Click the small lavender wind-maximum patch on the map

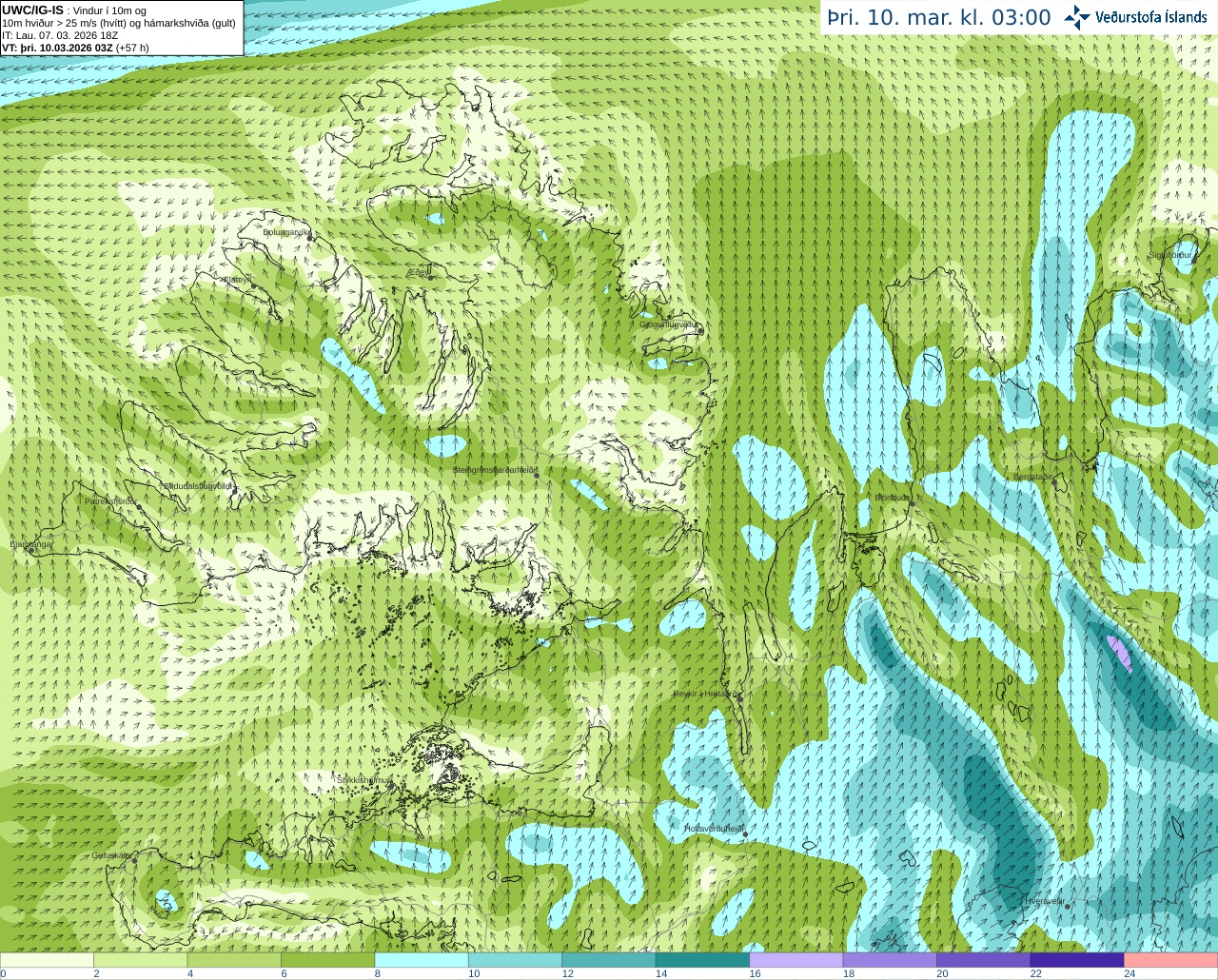(1121, 655)
